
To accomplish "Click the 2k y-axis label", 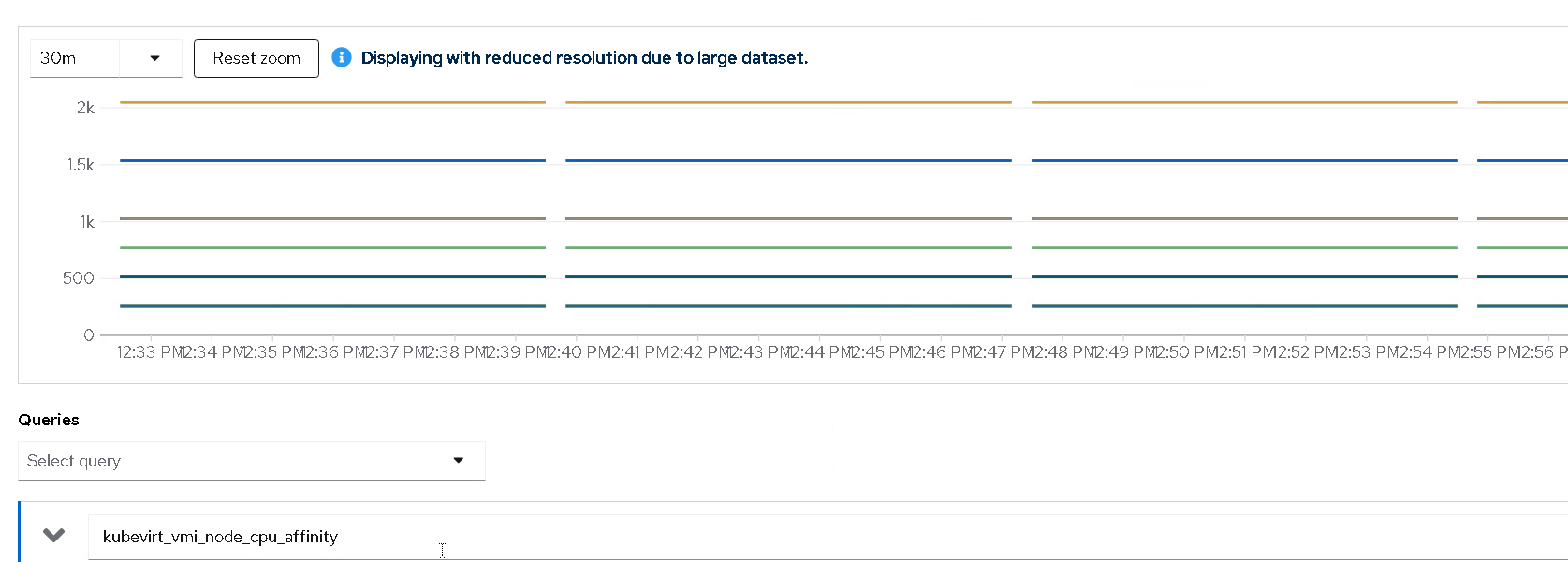I will point(85,108).
